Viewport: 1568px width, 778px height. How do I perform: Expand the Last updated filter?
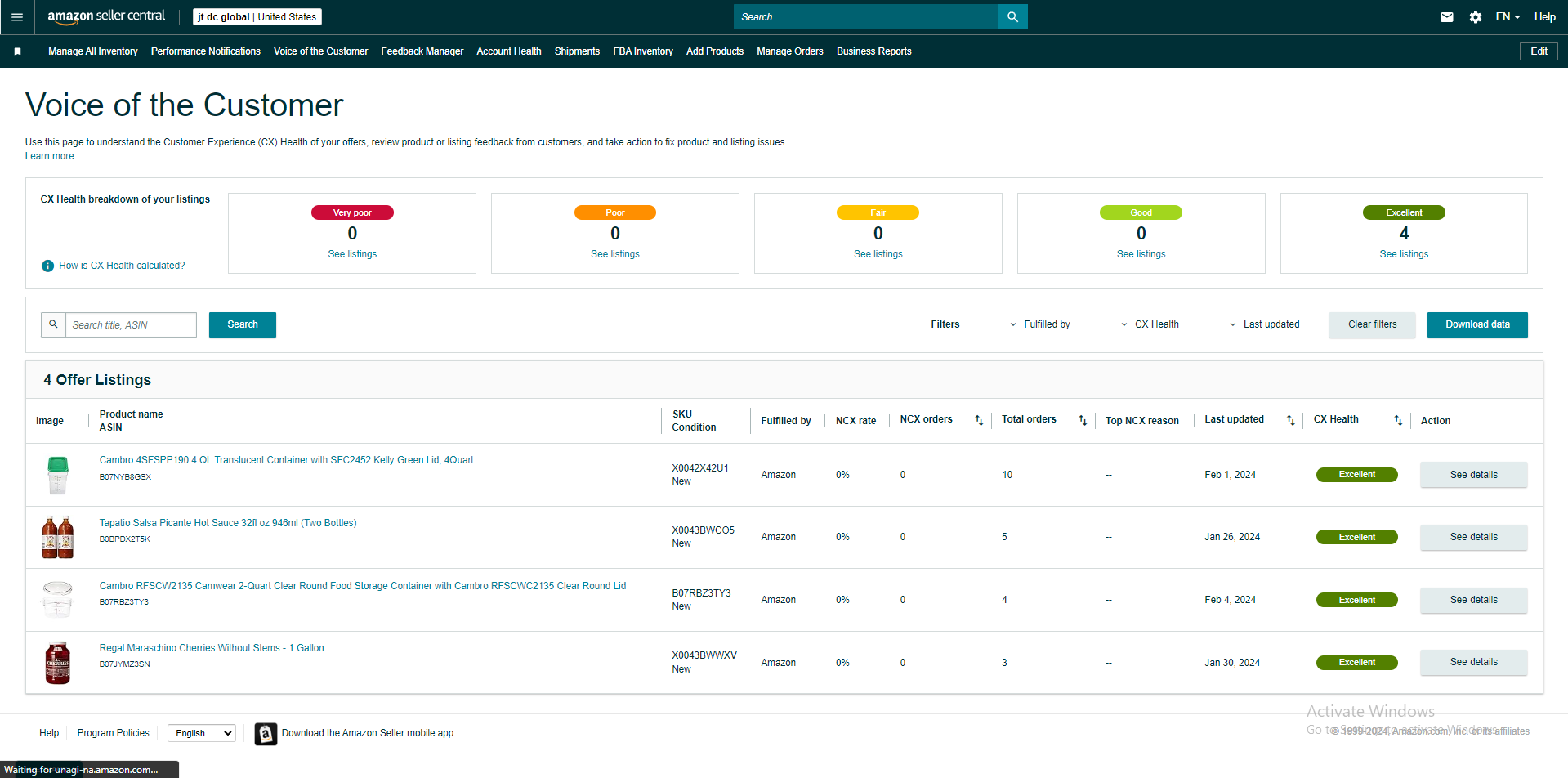[1264, 324]
